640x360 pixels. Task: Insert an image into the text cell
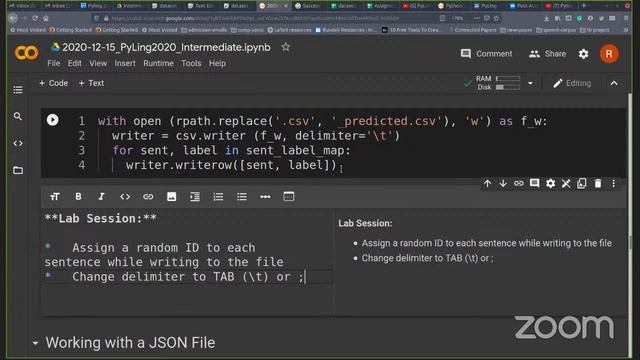point(171,197)
